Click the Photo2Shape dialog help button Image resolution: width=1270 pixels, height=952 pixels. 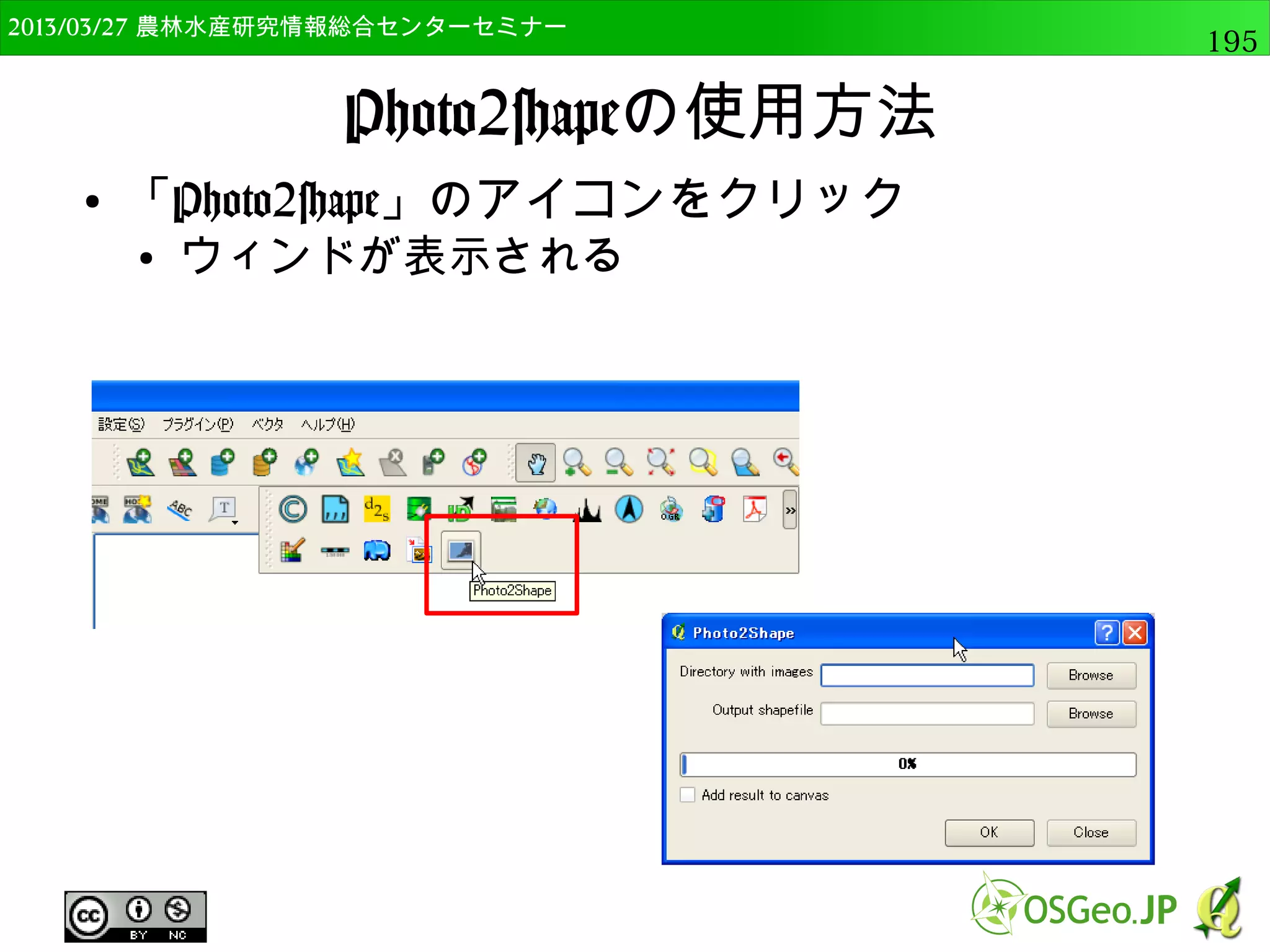1107,633
